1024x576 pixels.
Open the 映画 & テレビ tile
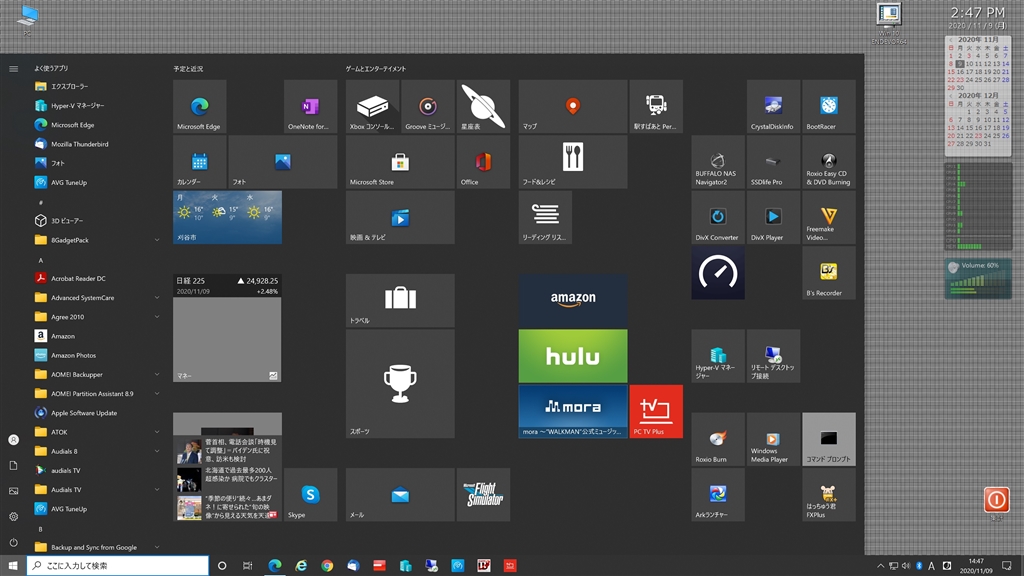pyautogui.click(x=400, y=217)
